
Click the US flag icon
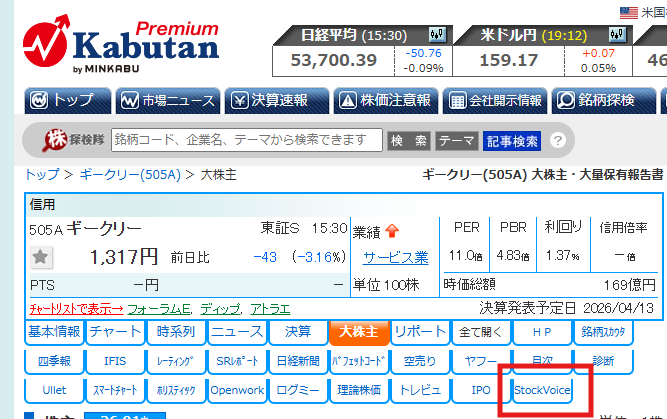coord(629,13)
